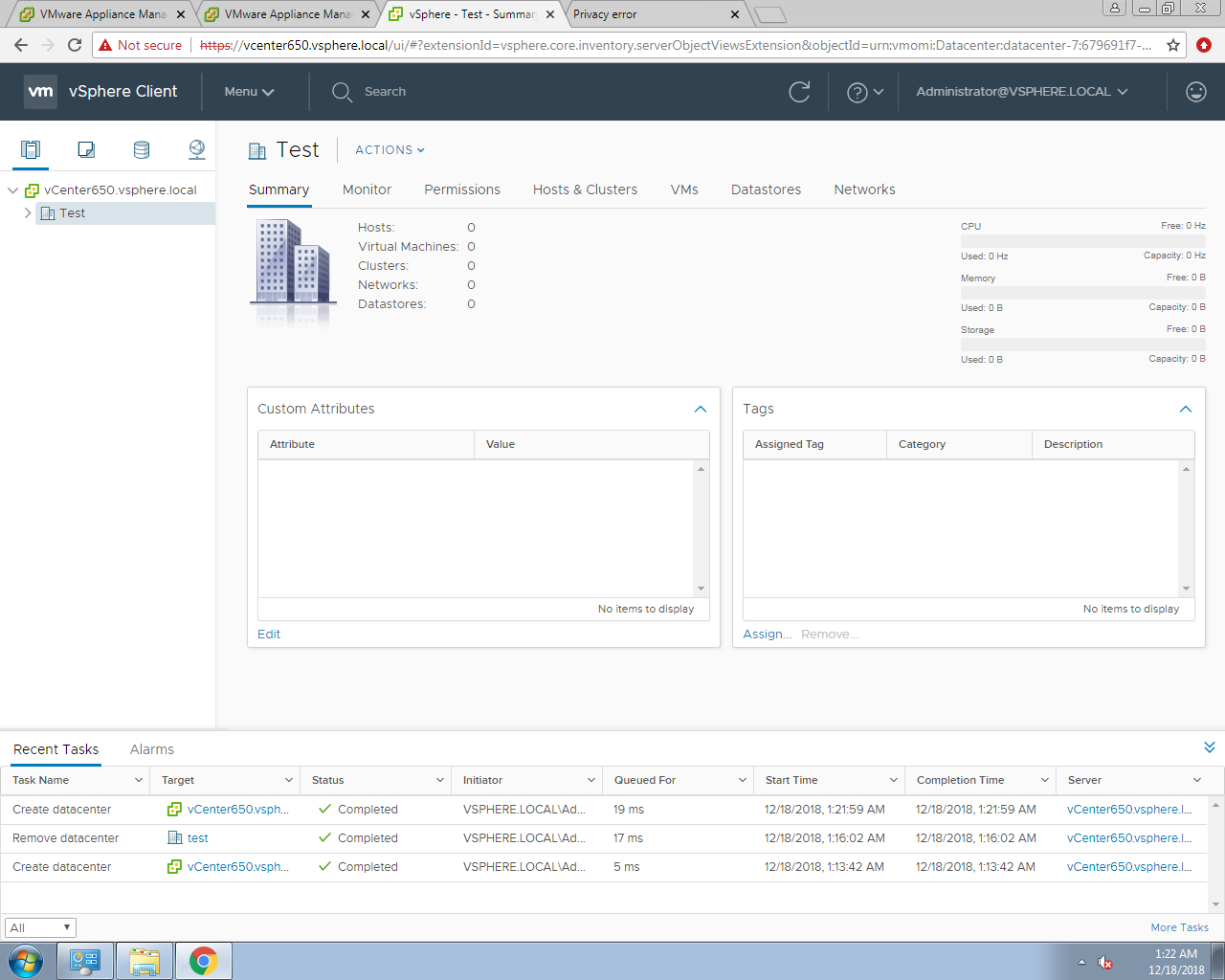
Task: Click the test target link
Action: tap(198, 838)
